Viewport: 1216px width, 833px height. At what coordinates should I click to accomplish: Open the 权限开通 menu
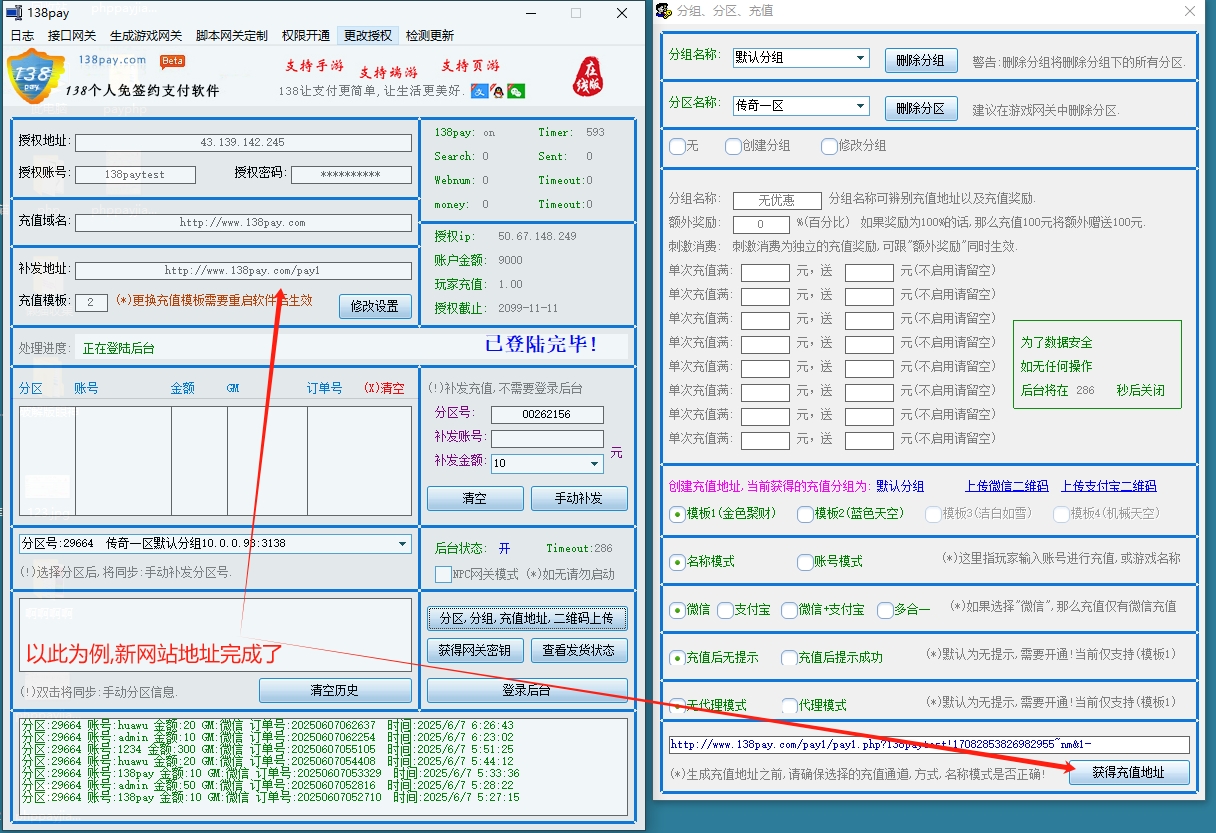click(x=306, y=35)
